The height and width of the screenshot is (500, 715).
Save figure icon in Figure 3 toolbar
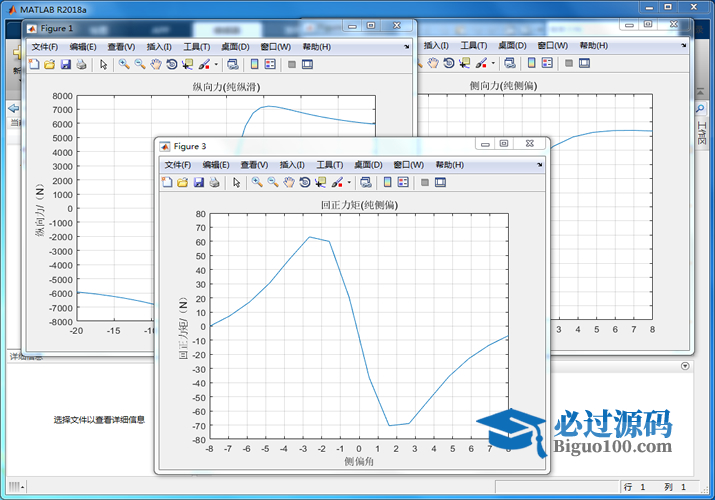pos(199,182)
